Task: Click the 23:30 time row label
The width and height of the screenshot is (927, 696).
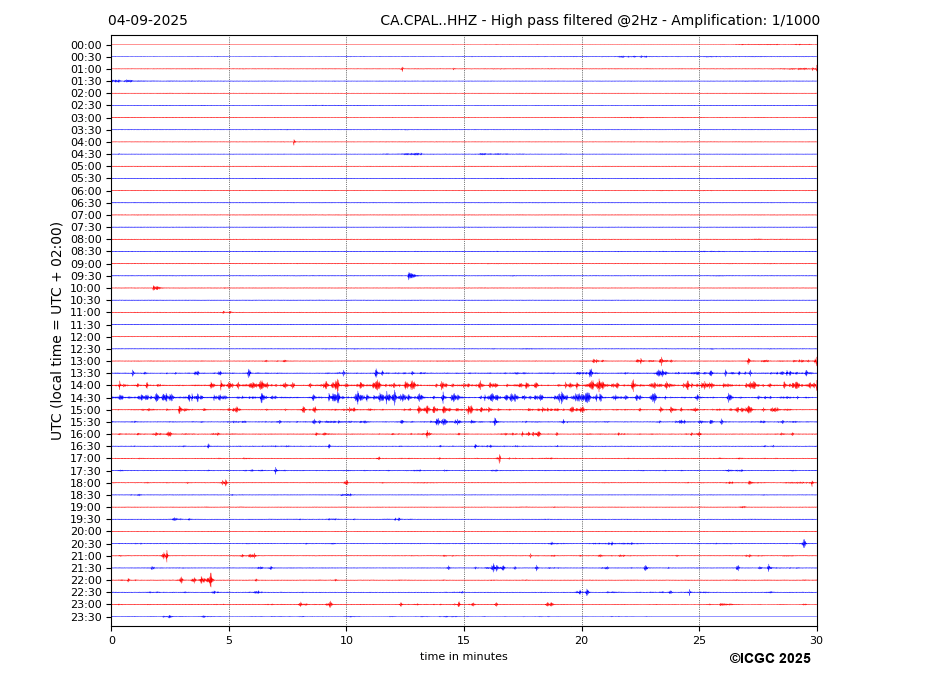Action: click(86, 617)
